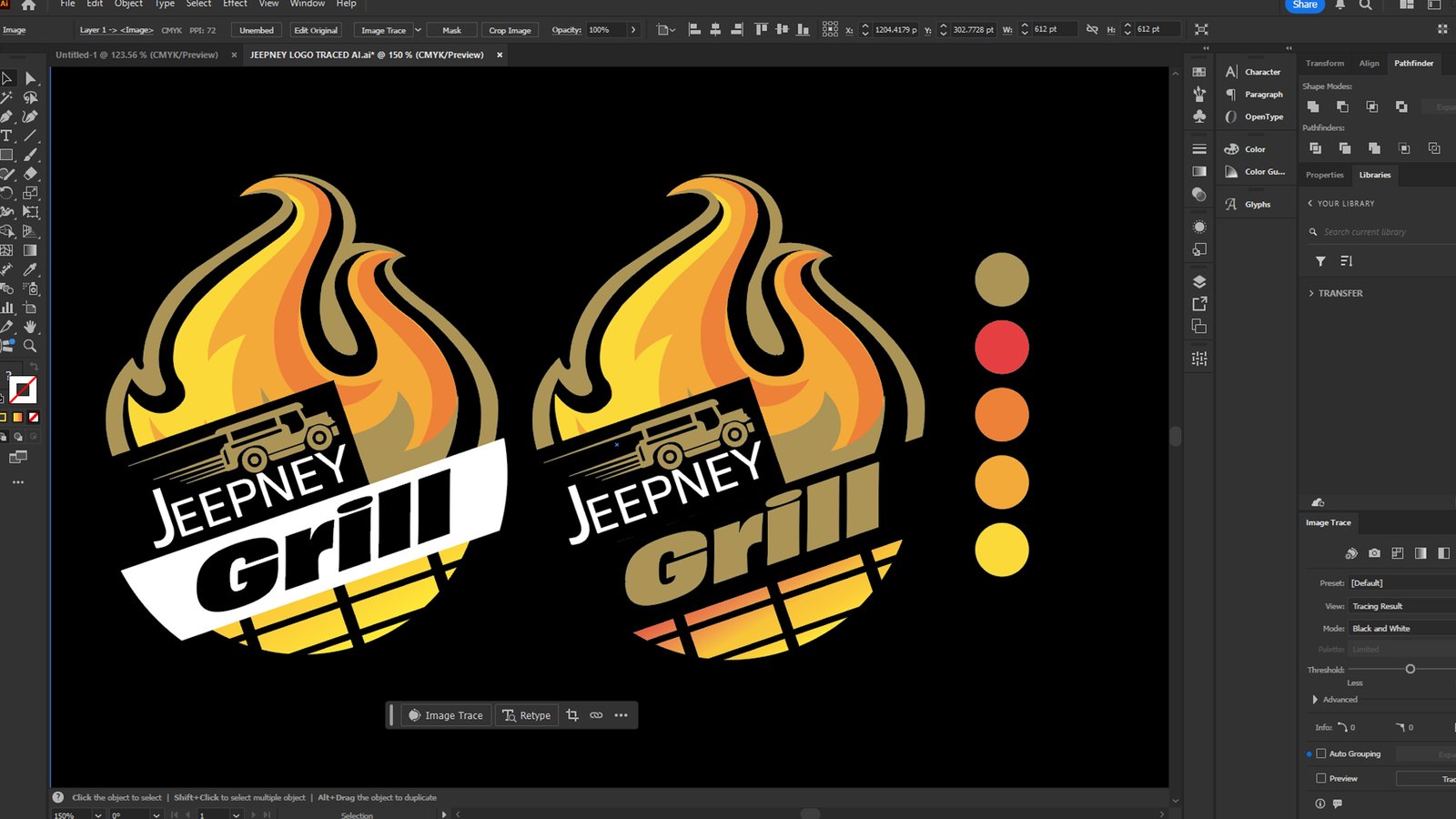Choose the Lasso tool

click(30, 97)
